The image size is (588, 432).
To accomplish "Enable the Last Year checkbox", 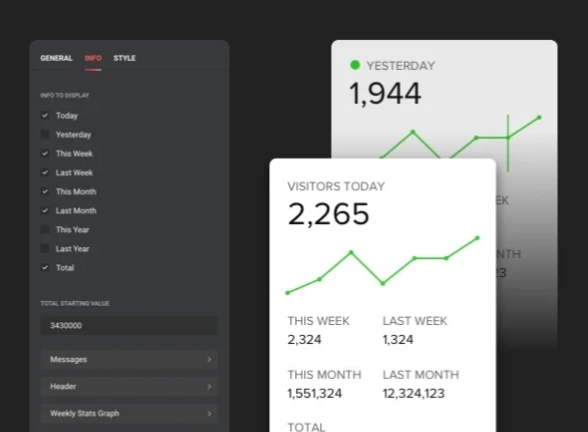I will point(45,249).
